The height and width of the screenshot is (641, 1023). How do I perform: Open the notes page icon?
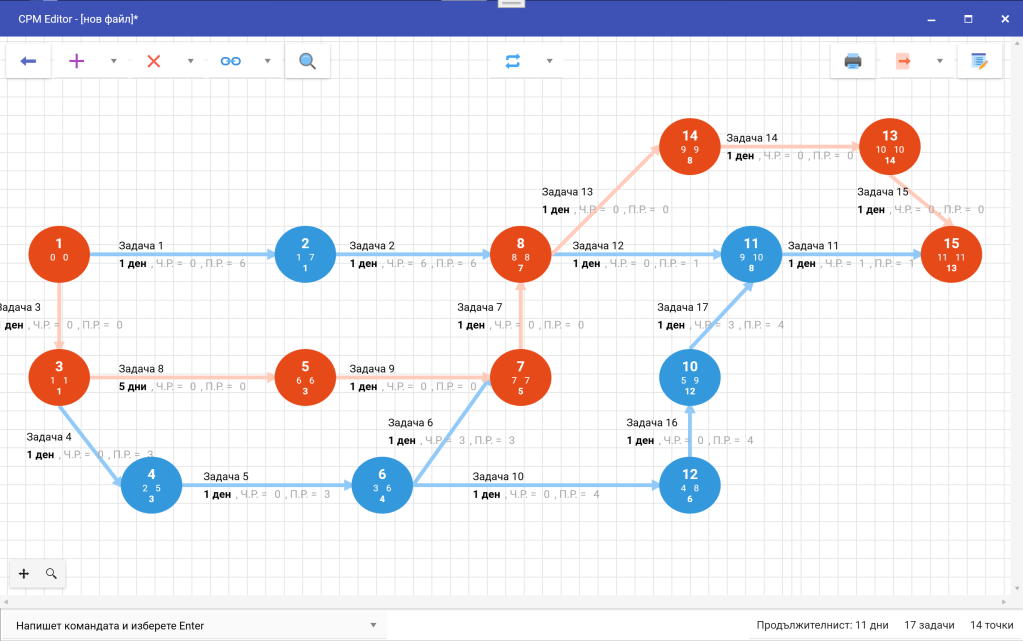pyautogui.click(x=979, y=61)
